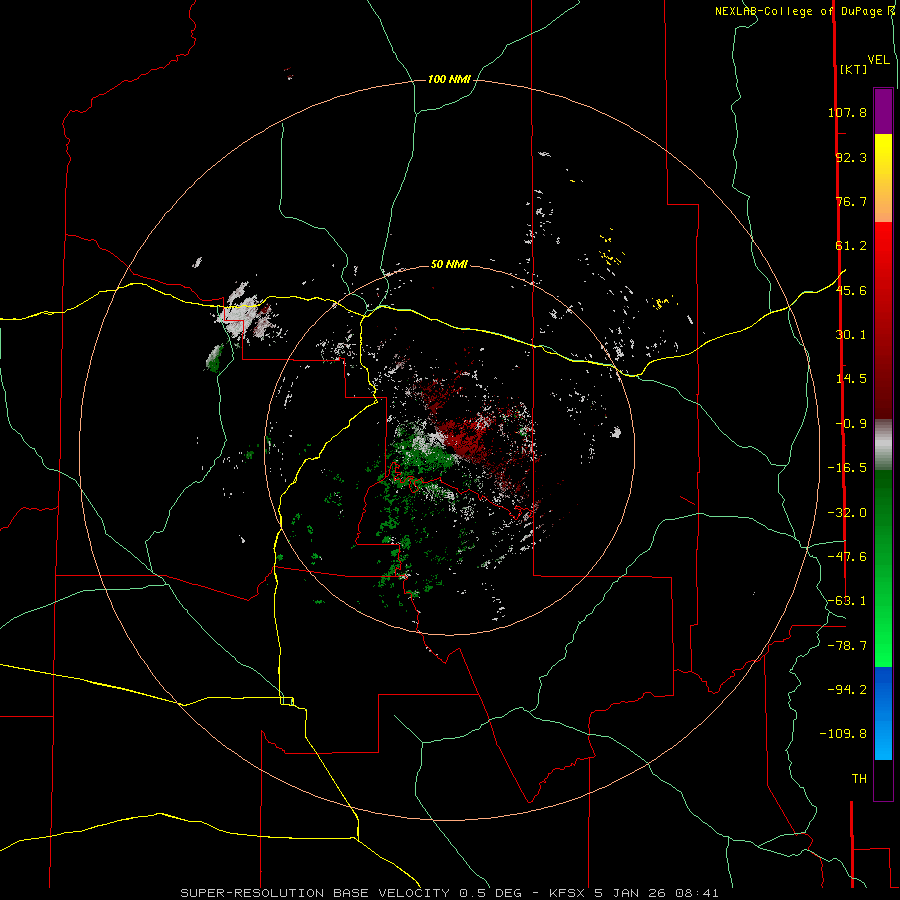This screenshot has height=900, width=900.
Task: Click the 107.8 velocity scale value
Action: click(847, 112)
